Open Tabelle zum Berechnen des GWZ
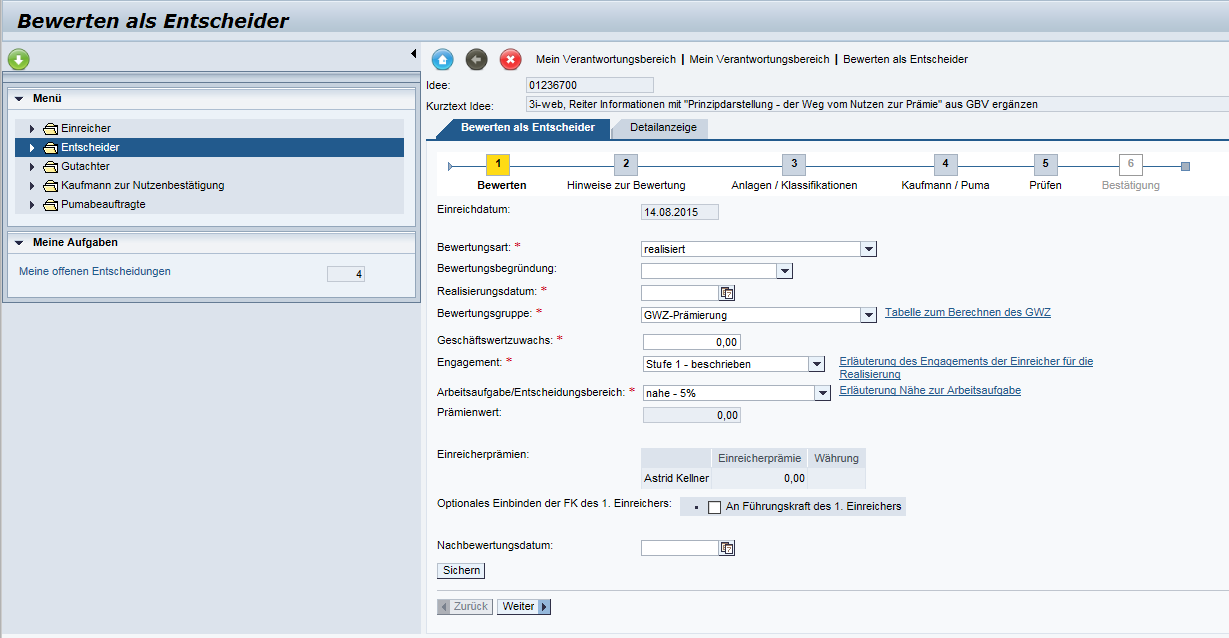Image resolution: width=1229 pixels, height=638 pixels. [x=967, y=312]
